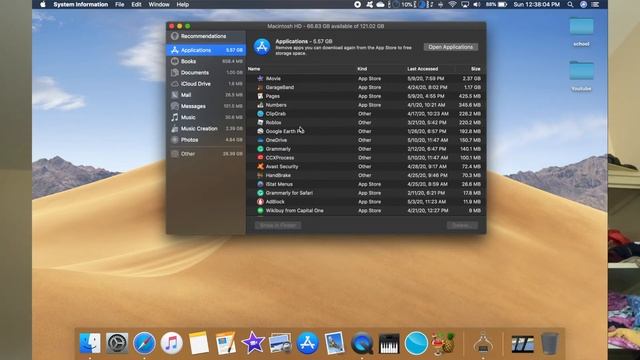Image resolution: width=640 pixels, height=360 pixels.
Task: Select the iMovie app icon in list
Action: 260,78
